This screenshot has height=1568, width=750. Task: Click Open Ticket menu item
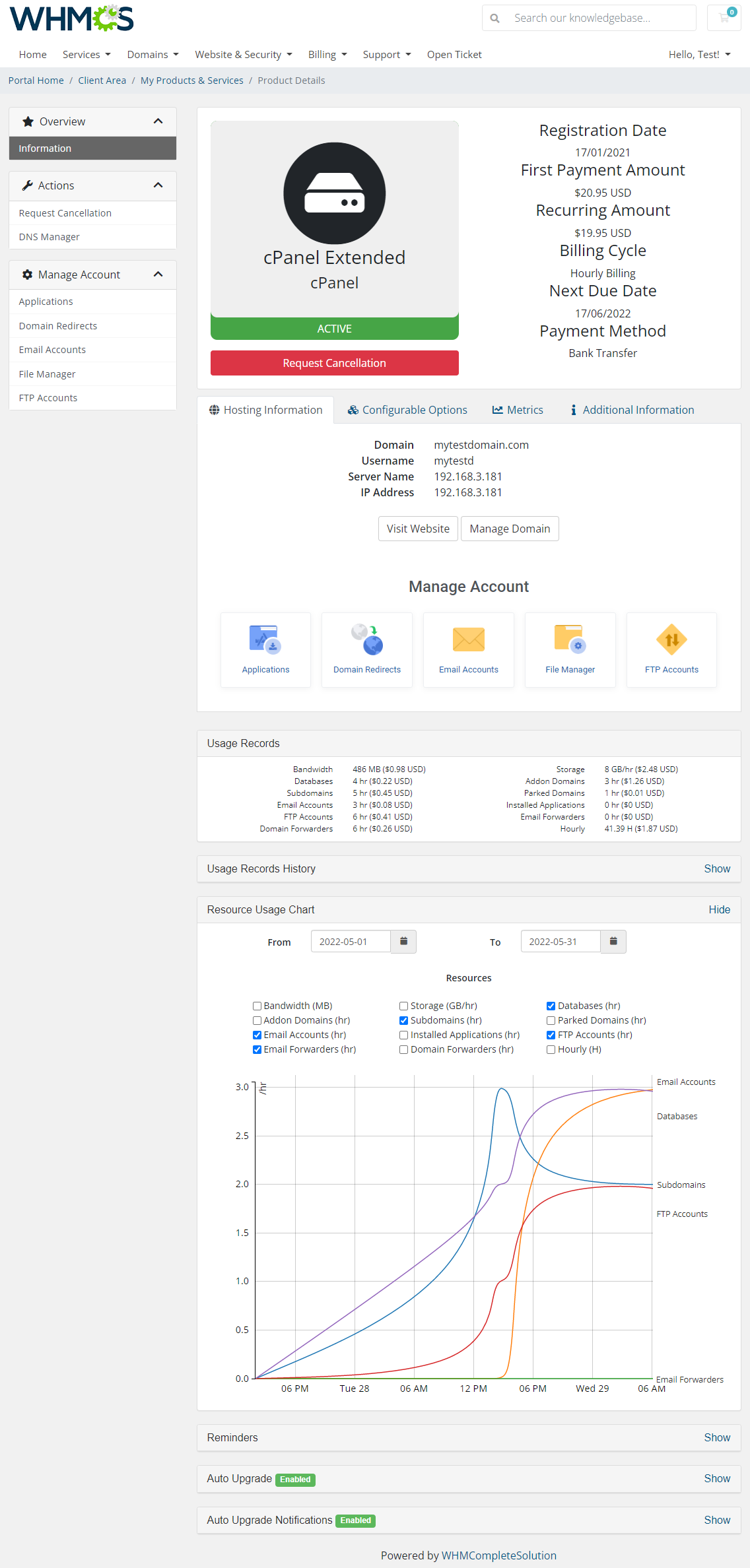pos(454,55)
